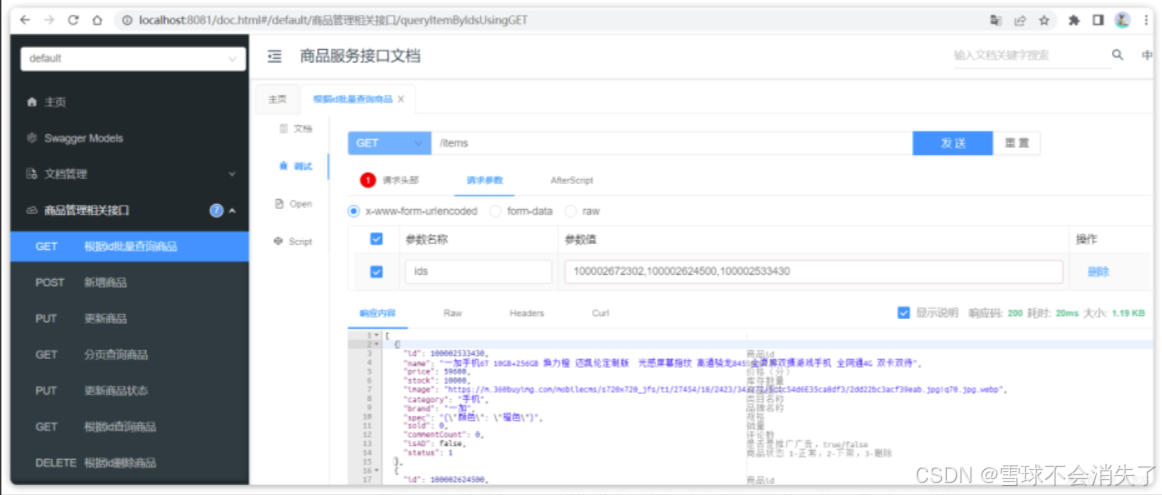
Task: Switch to the Curl response tab
Action: pos(600,313)
